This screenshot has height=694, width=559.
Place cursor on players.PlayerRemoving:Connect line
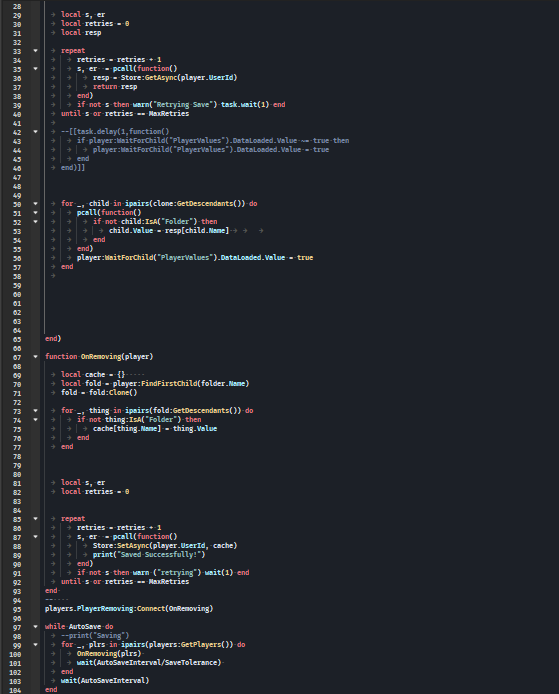[129, 609]
